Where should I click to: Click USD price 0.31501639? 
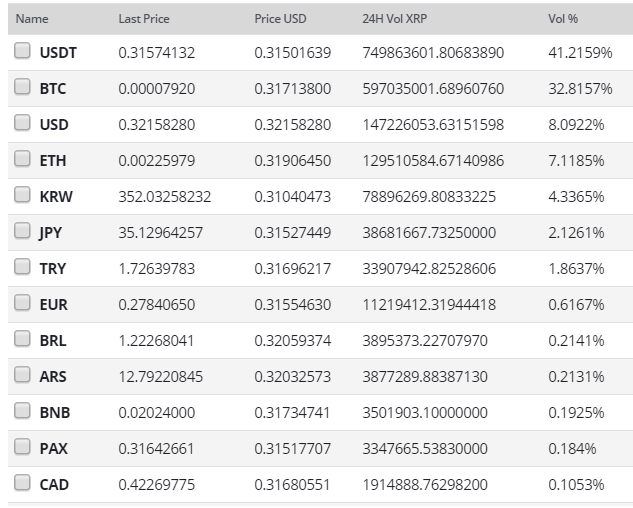(293, 53)
